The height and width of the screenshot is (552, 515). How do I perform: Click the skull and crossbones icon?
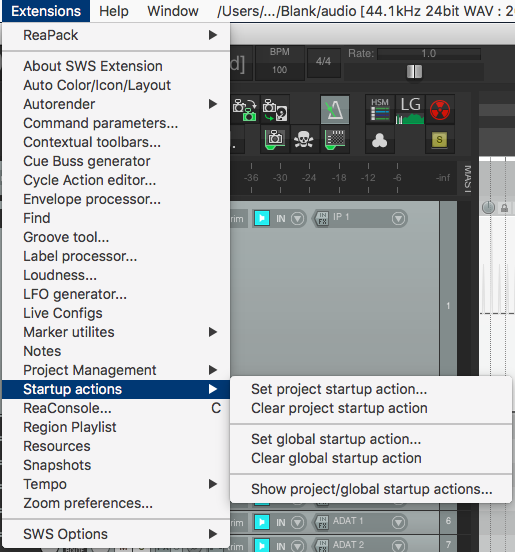[303, 140]
